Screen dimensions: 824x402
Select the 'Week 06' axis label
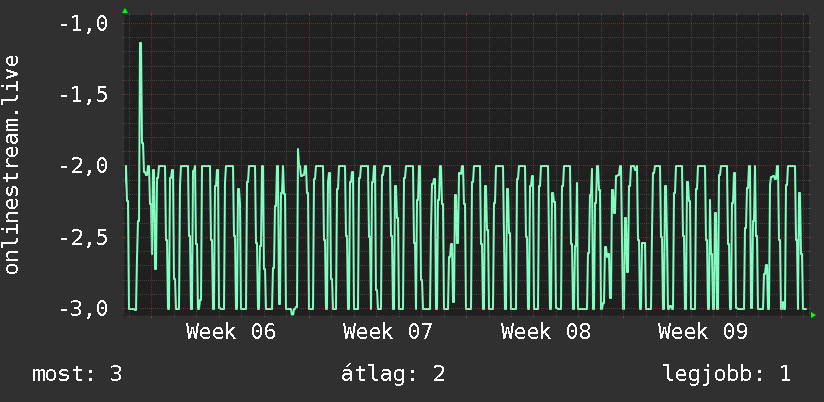coord(231,332)
